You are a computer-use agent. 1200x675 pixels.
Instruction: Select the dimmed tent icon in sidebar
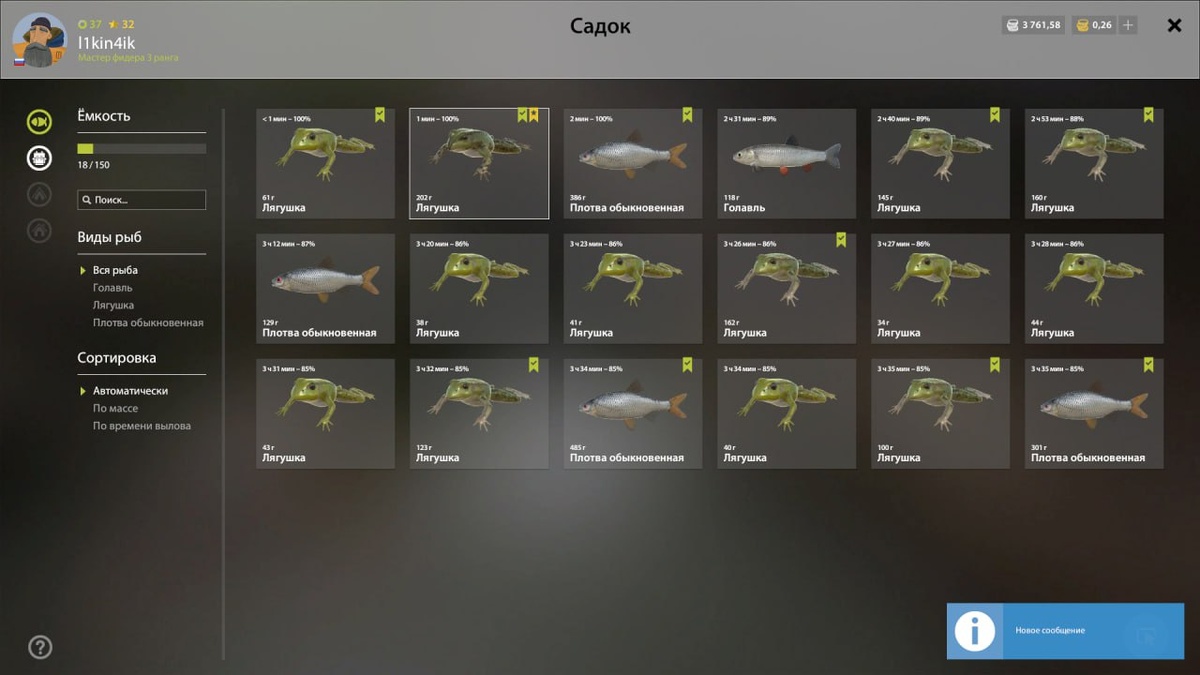tap(39, 194)
